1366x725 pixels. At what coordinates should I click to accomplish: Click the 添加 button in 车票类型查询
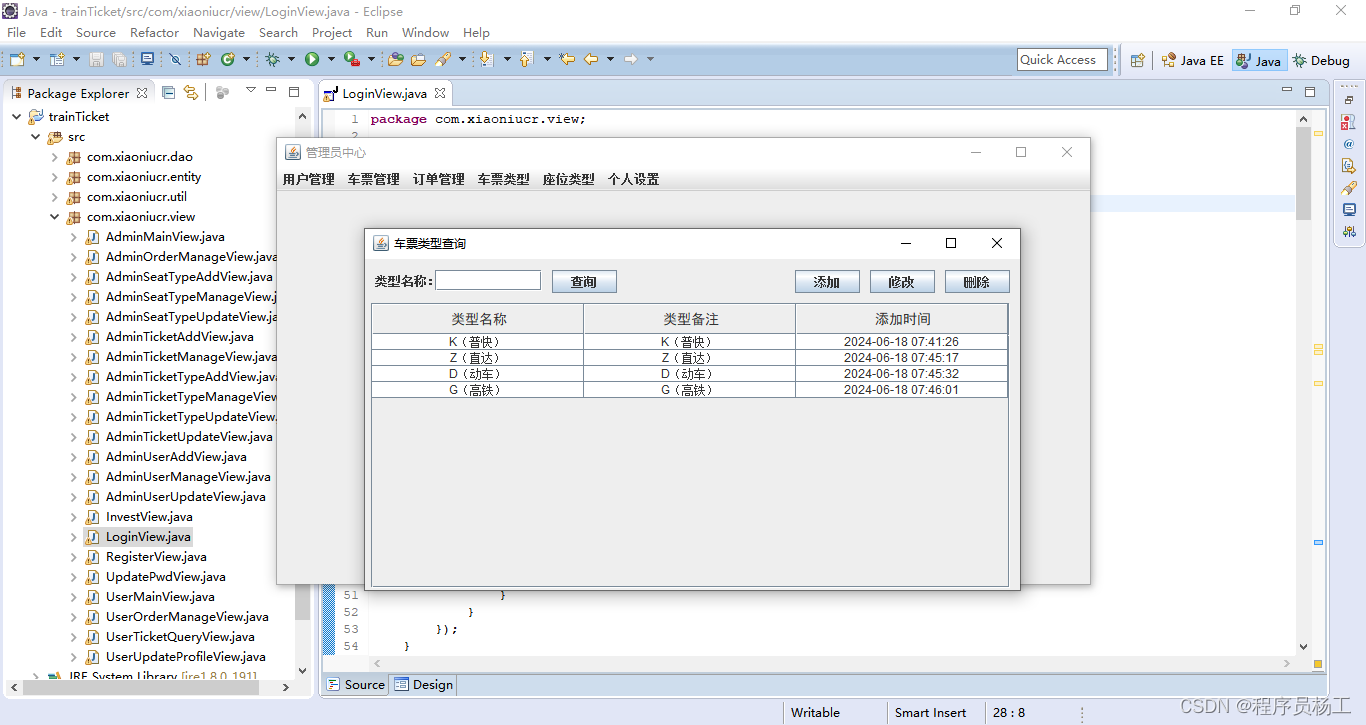click(x=827, y=281)
